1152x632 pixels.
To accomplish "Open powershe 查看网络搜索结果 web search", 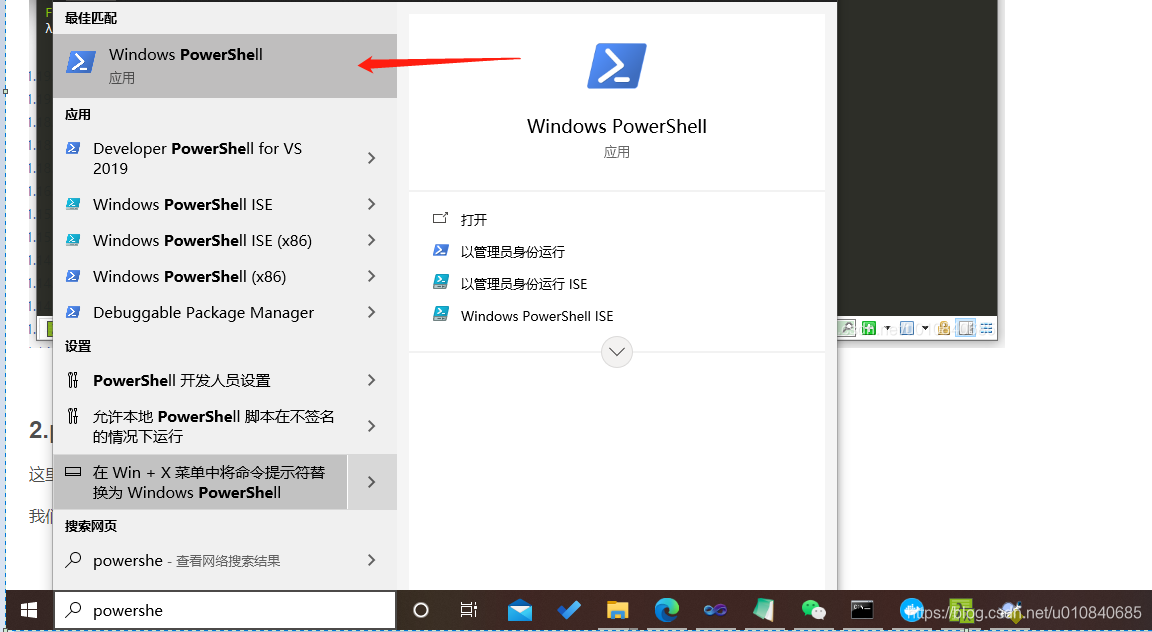I will pyautogui.click(x=187, y=561).
